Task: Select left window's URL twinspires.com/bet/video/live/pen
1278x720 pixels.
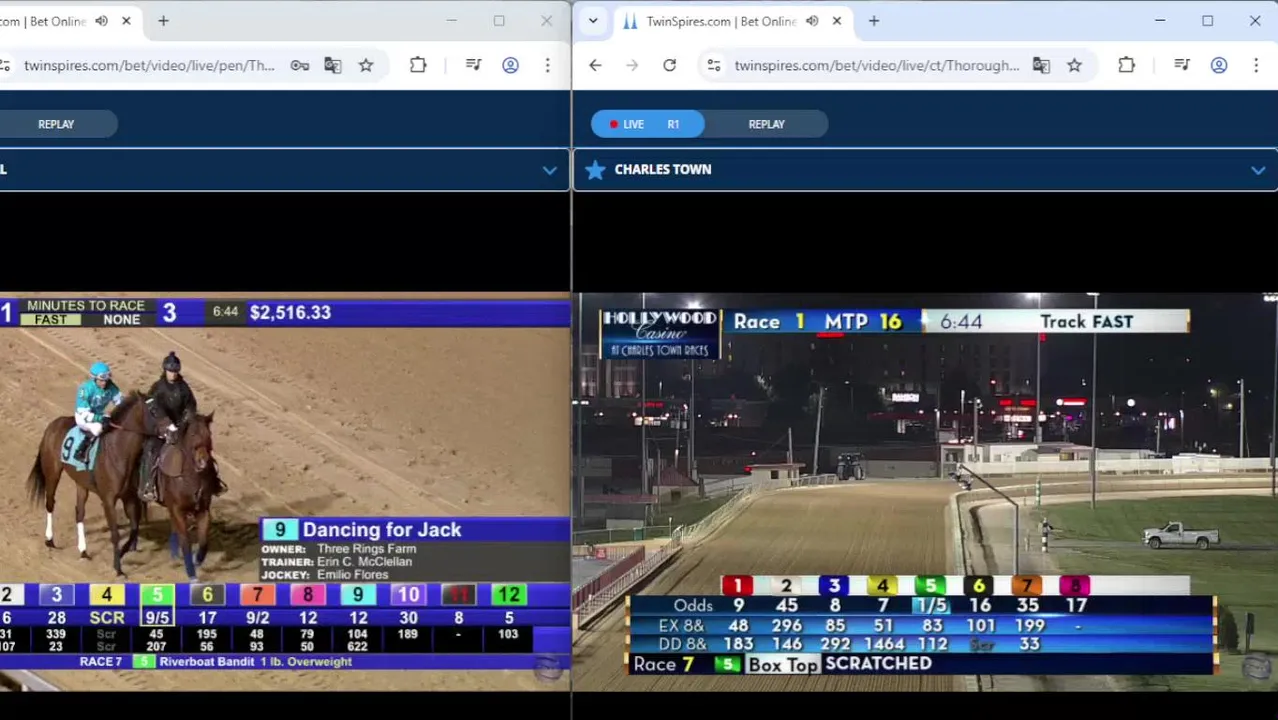Action: (x=149, y=65)
